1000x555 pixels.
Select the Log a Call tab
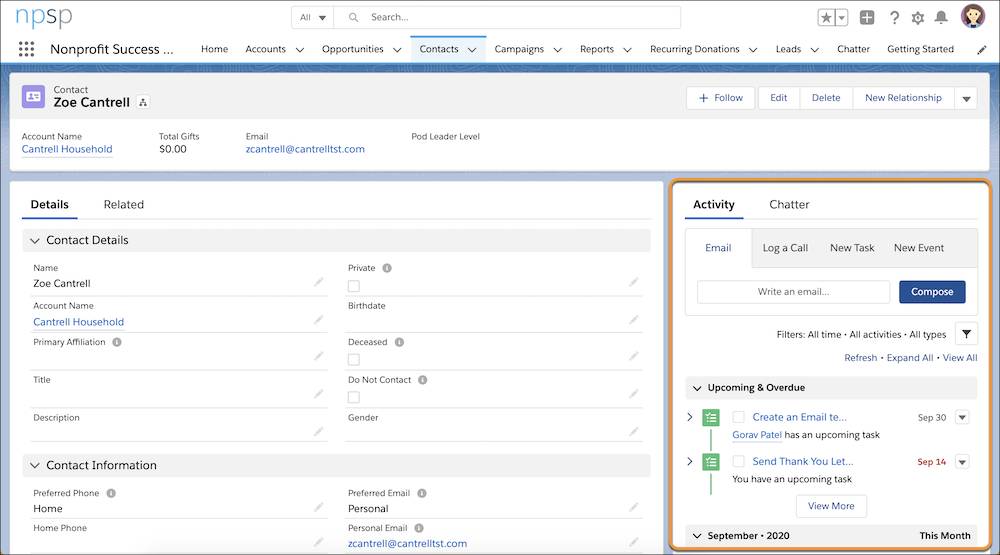click(785, 248)
